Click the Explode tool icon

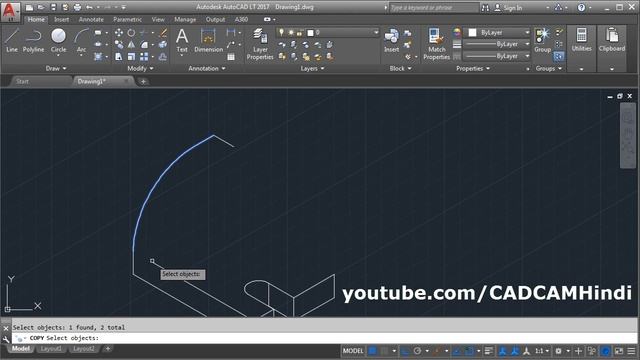click(x=163, y=44)
